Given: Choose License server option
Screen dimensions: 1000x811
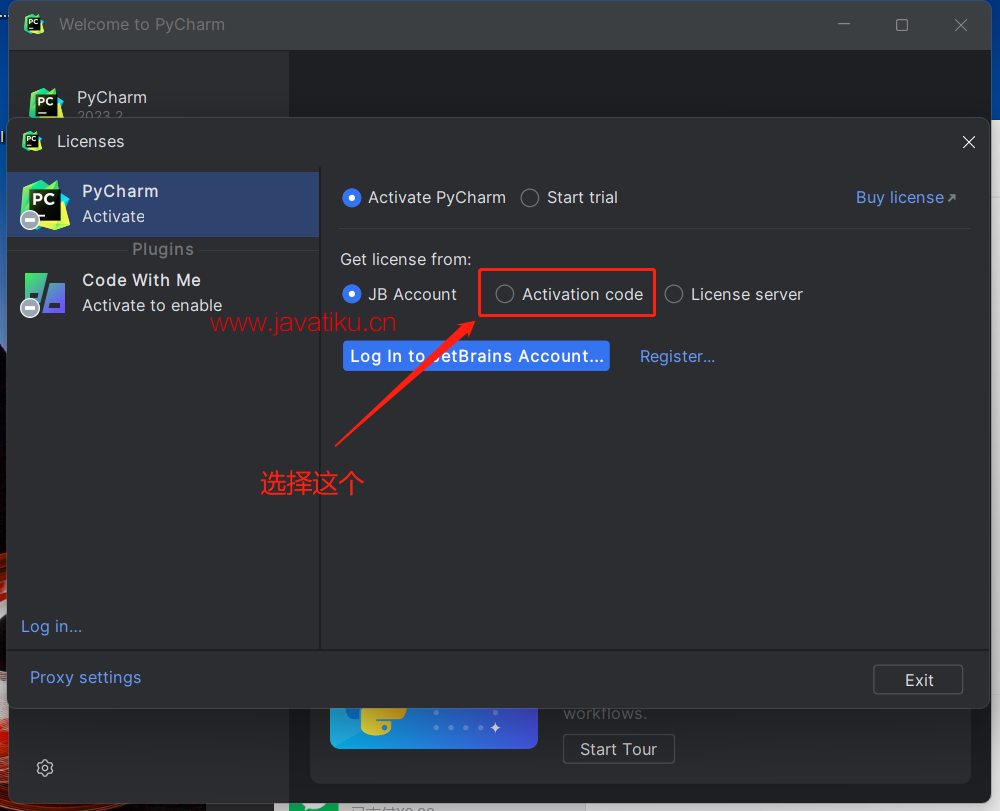Looking at the screenshot, I should click(673, 294).
